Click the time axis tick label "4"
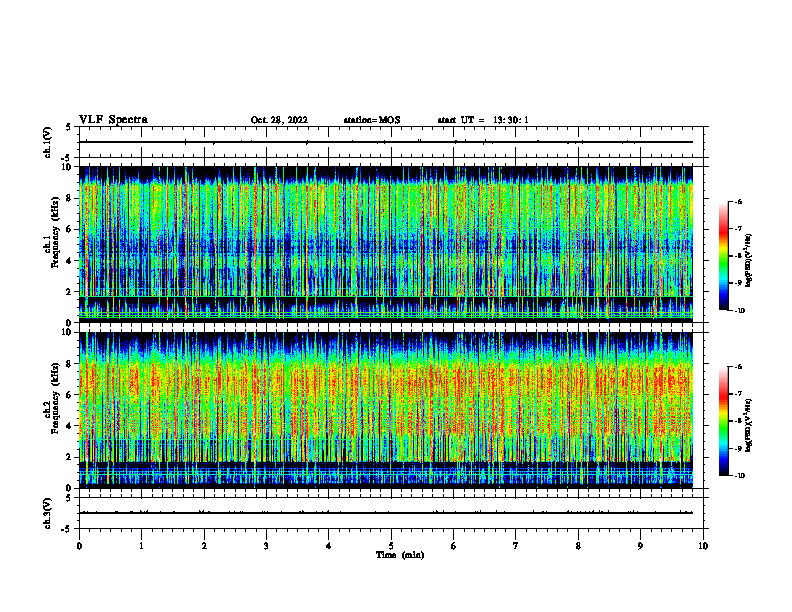 pos(329,546)
